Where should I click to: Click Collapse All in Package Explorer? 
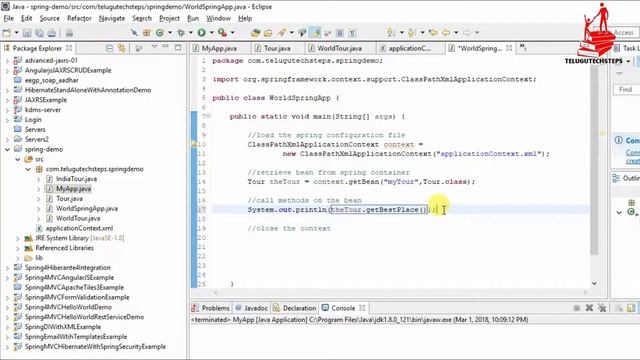(109, 48)
